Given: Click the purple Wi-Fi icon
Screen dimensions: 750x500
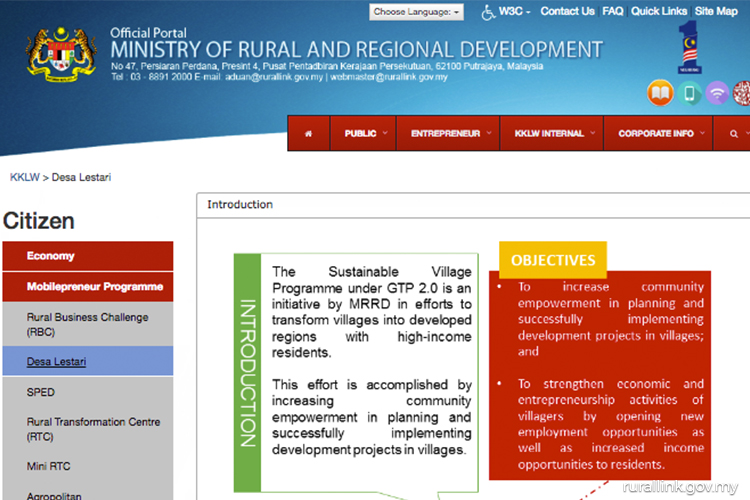Looking at the screenshot, I should tap(717, 93).
